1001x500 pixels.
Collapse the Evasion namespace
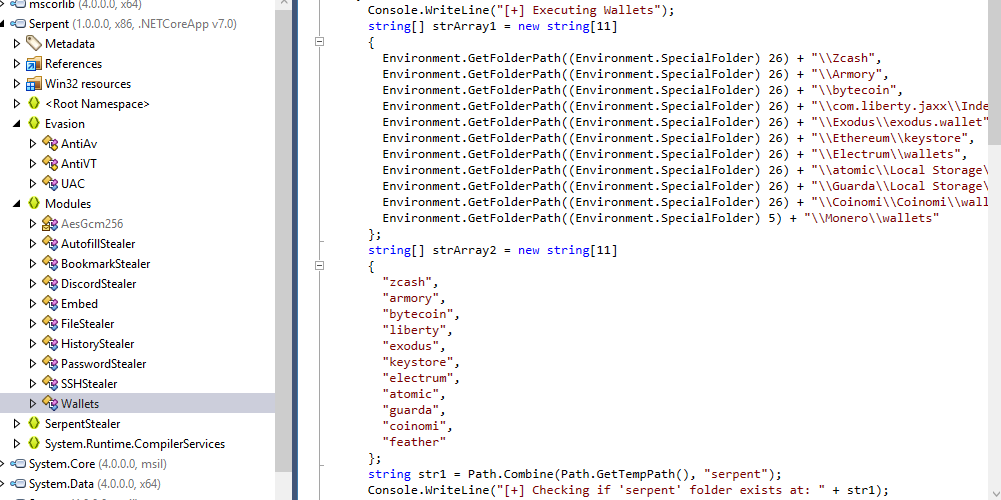tap(17, 124)
